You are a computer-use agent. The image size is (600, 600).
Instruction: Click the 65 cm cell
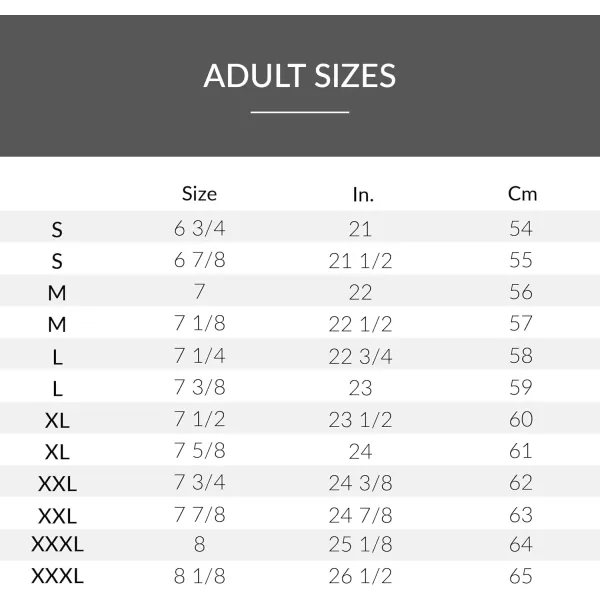click(x=521, y=577)
